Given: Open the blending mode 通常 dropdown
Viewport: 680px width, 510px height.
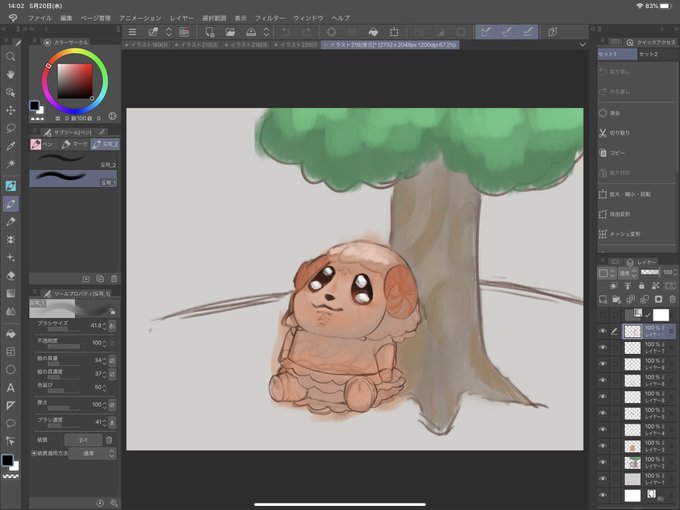Looking at the screenshot, I should pos(627,273).
